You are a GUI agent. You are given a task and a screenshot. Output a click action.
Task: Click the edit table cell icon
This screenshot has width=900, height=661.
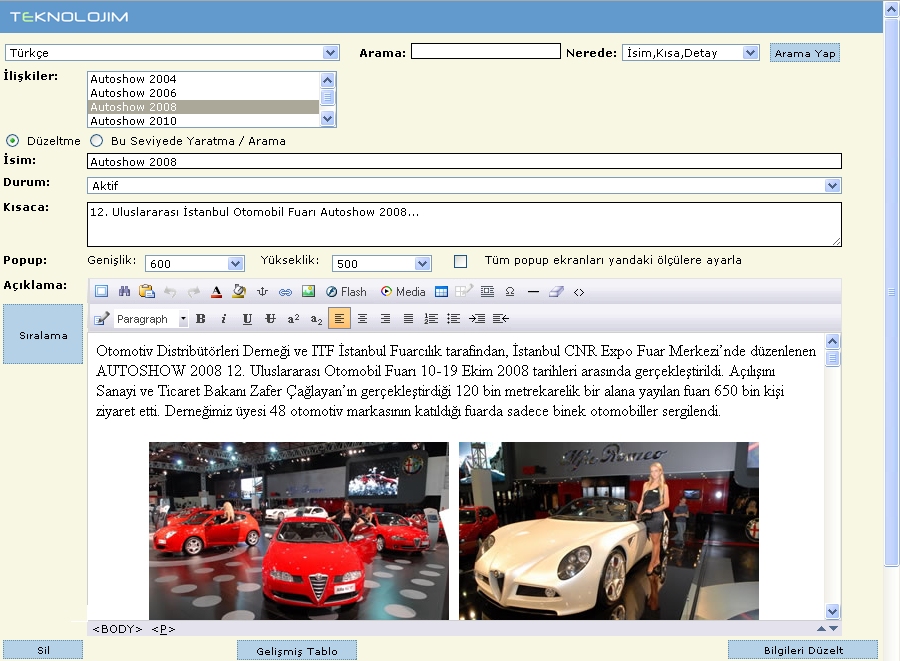coord(464,291)
